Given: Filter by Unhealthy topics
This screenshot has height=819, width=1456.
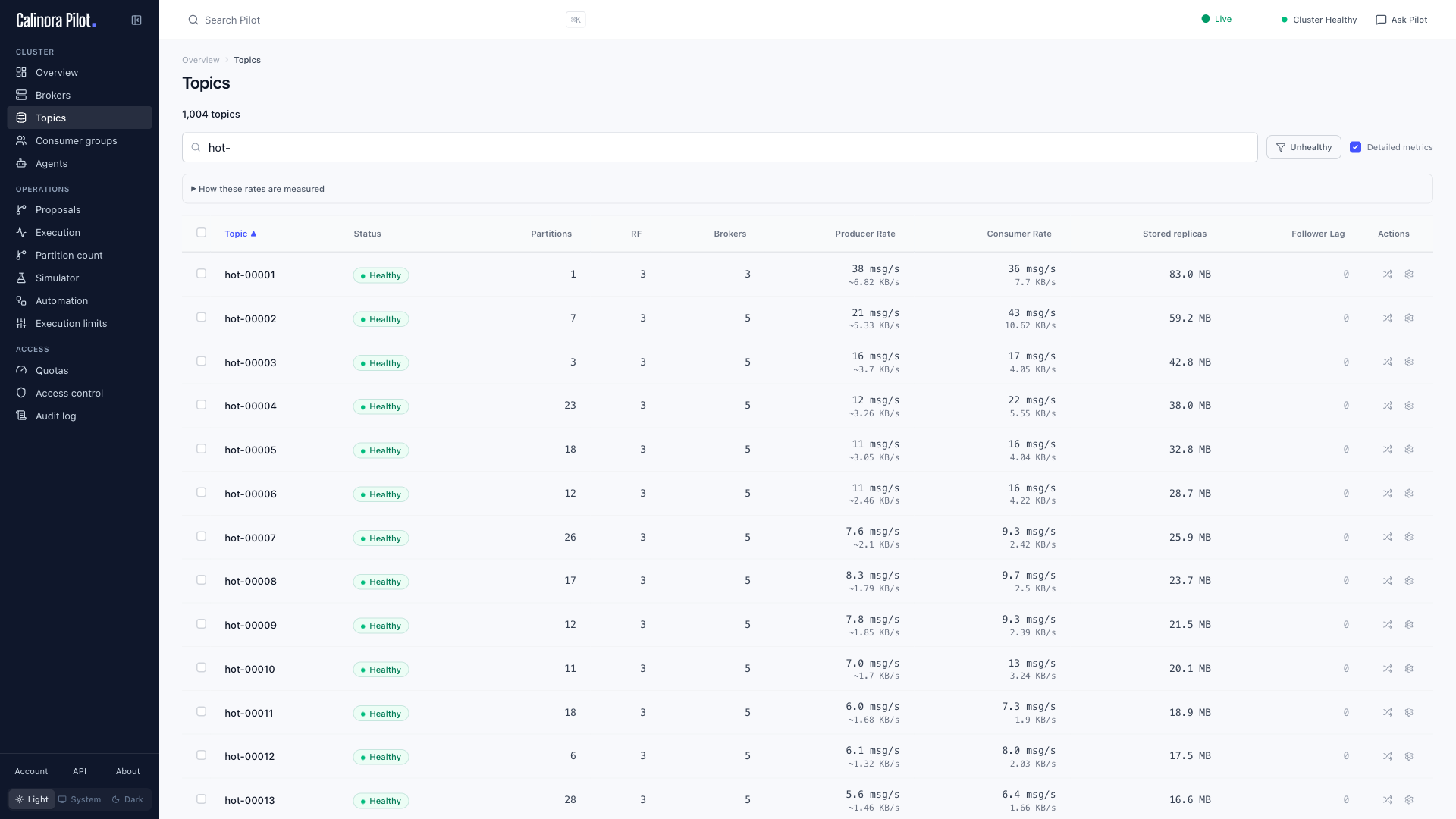Looking at the screenshot, I should (1304, 147).
